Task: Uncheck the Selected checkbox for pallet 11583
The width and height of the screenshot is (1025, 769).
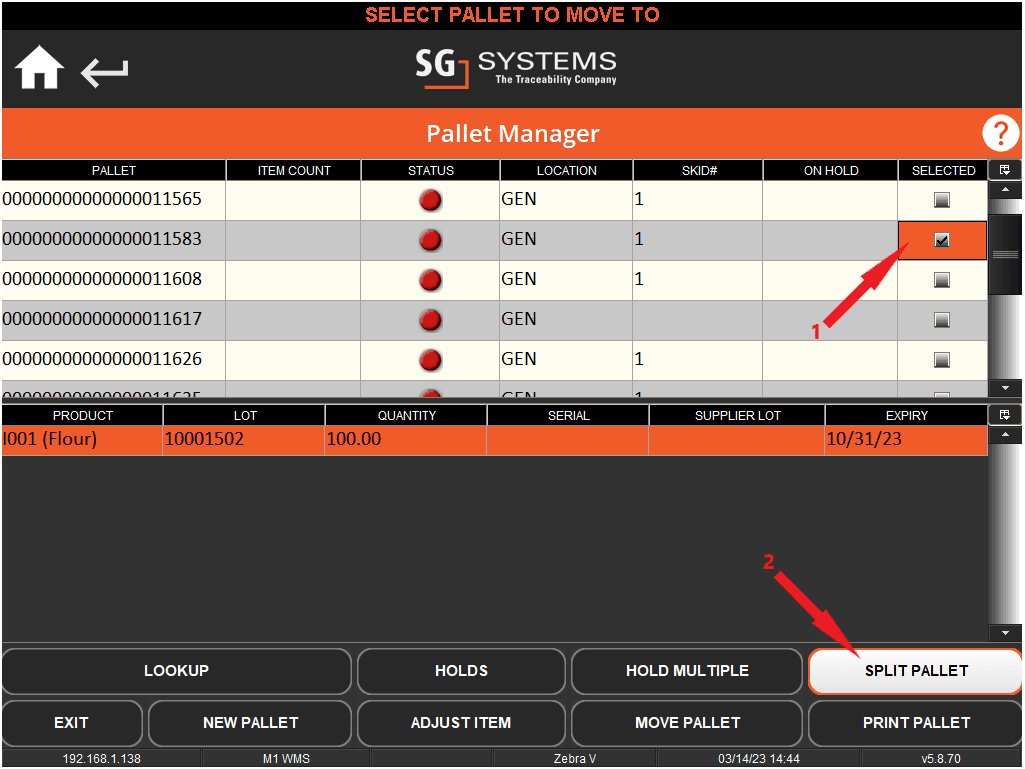Action: [x=941, y=240]
